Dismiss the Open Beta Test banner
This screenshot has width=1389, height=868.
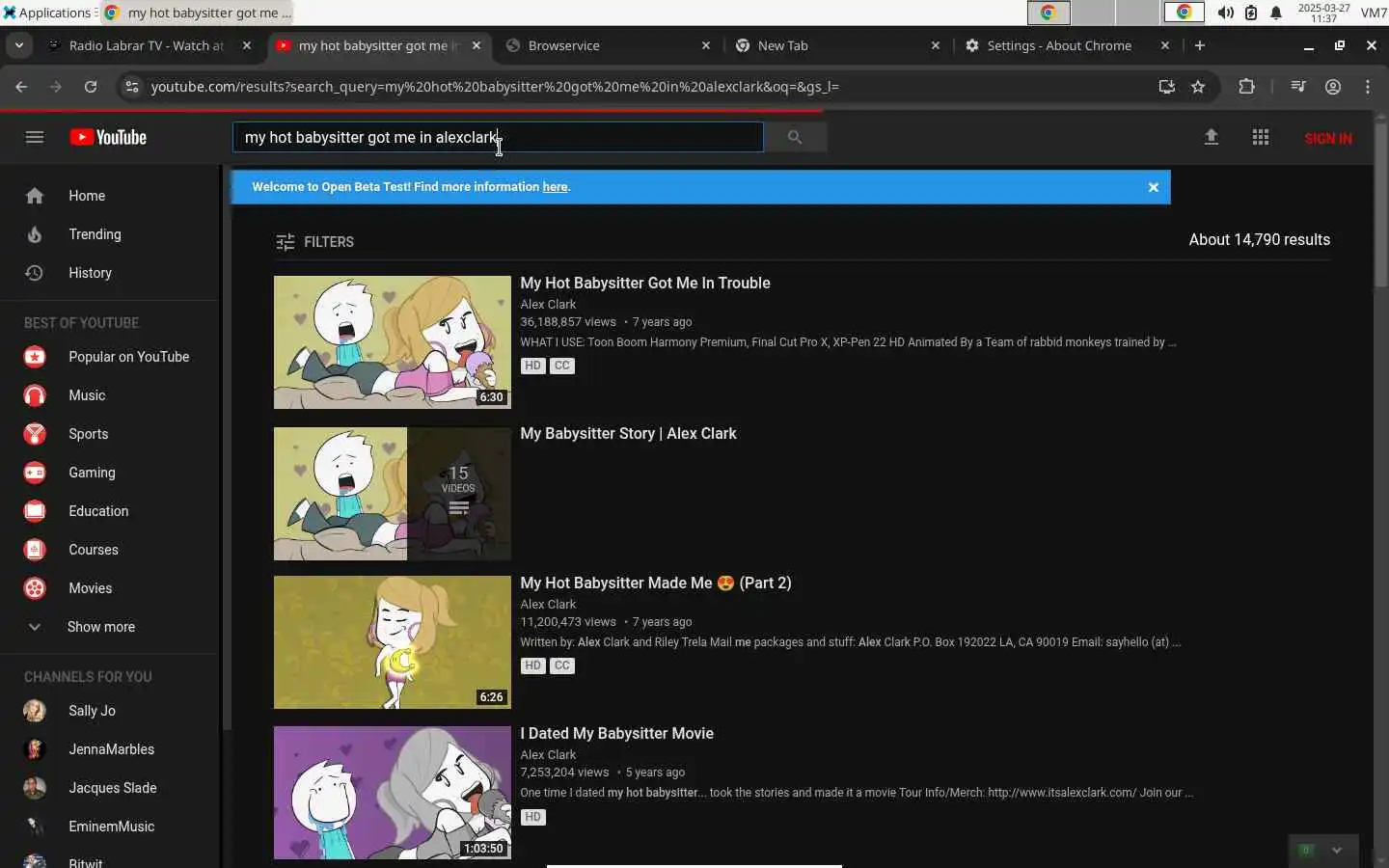click(1154, 187)
